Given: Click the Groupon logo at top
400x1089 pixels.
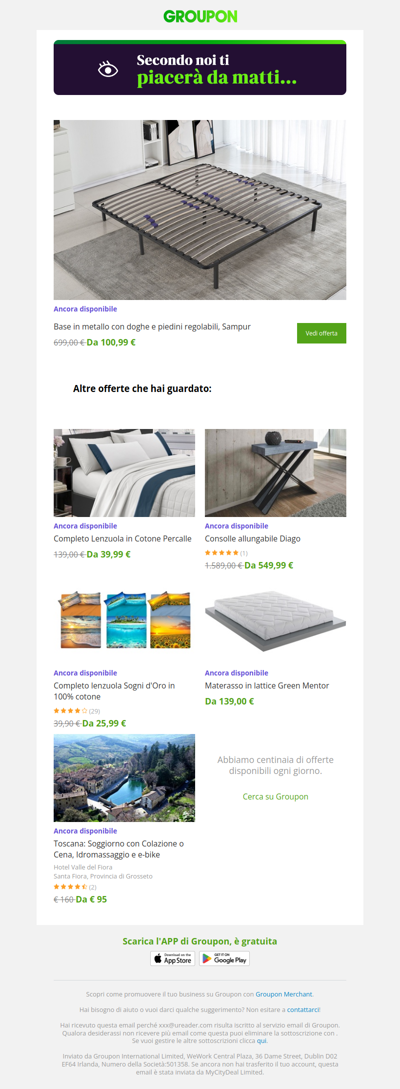Looking at the screenshot, I should 200,17.
